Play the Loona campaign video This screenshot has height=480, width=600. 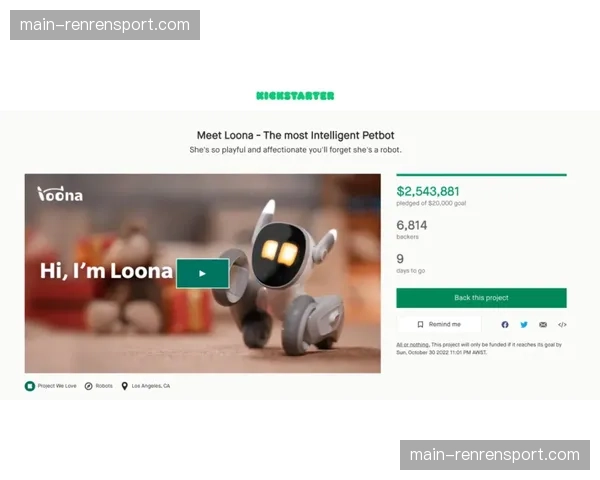(x=202, y=273)
